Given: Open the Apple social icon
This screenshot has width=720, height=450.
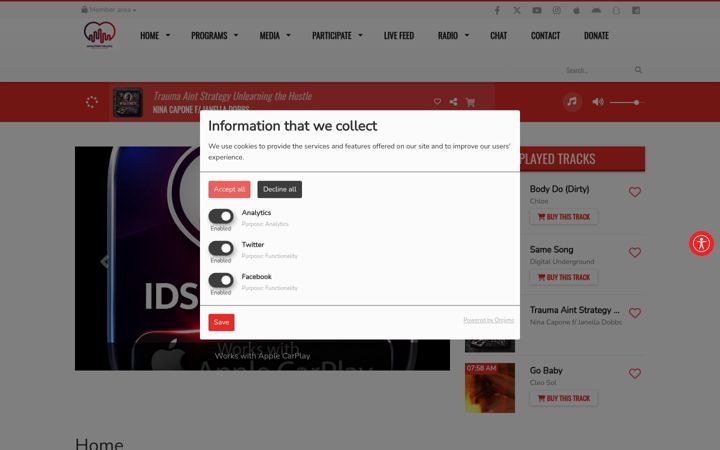Looking at the screenshot, I should pos(576,10).
